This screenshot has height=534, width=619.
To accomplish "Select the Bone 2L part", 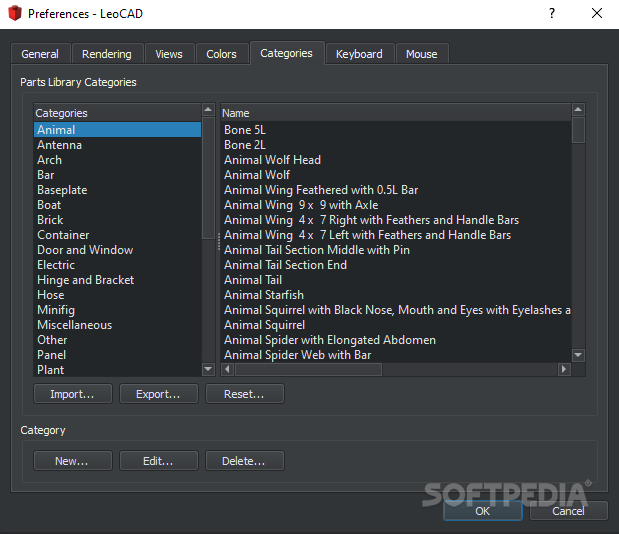I will [x=396, y=145].
